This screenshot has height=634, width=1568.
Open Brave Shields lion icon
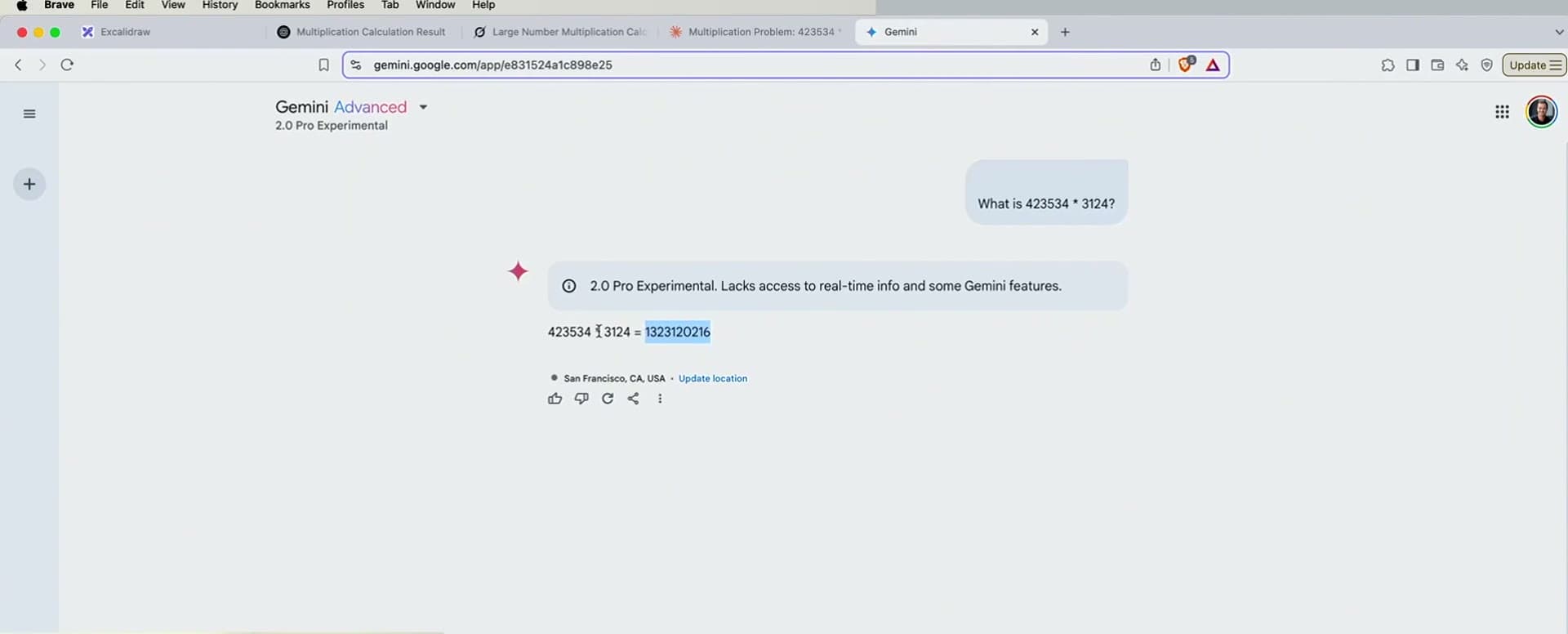tap(1186, 64)
